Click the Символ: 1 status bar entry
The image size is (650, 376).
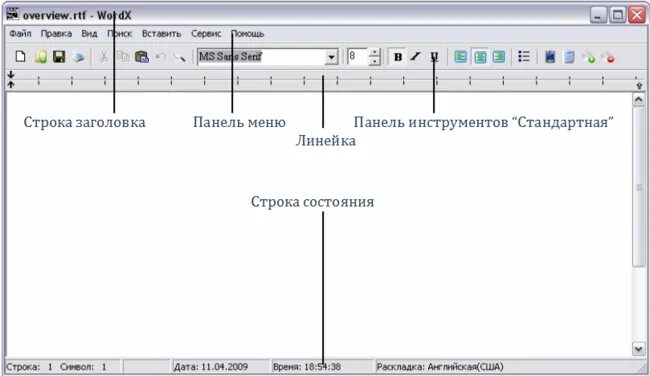coord(83,367)
